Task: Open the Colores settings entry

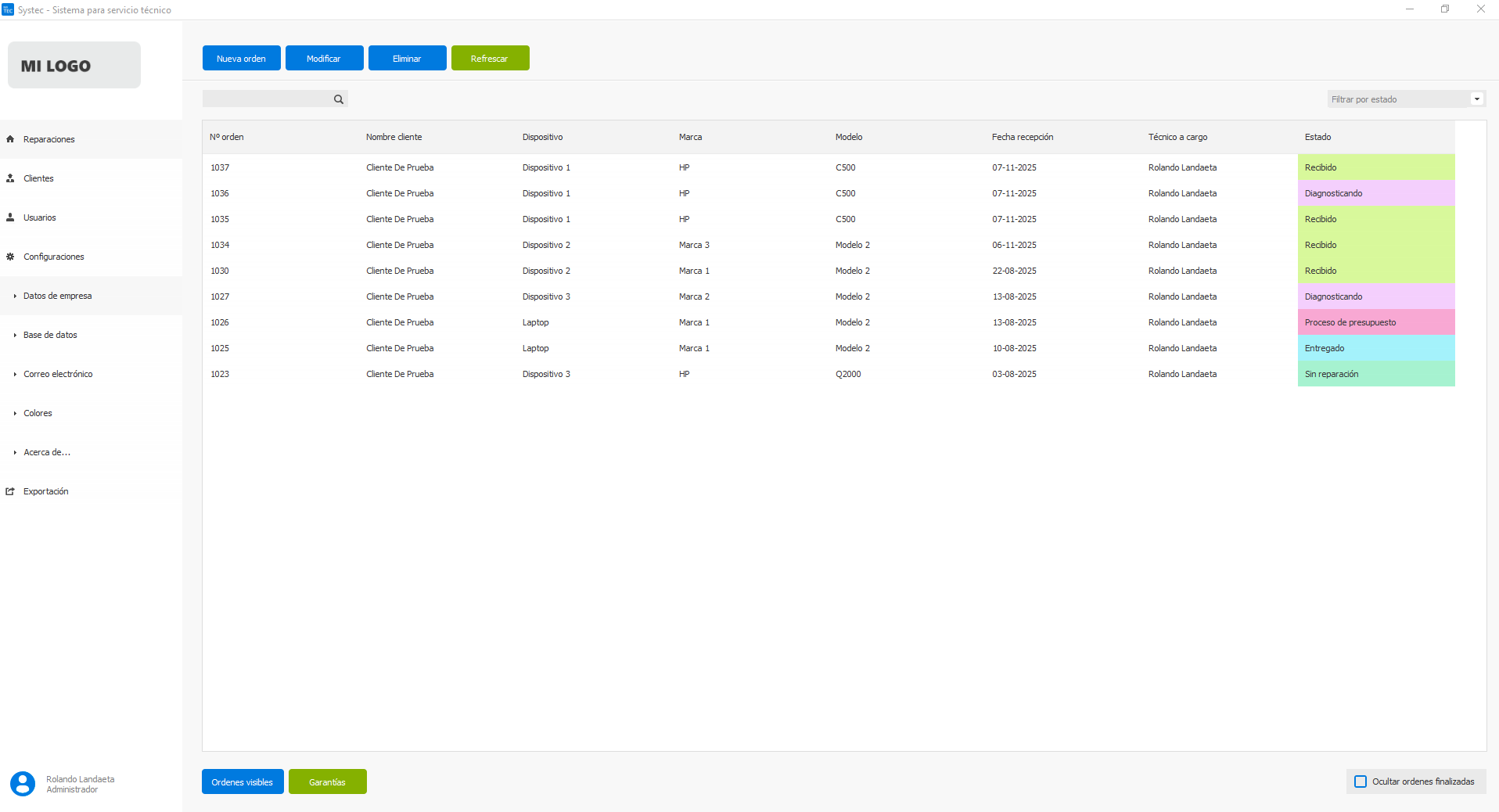Action: tap(38, 413)
